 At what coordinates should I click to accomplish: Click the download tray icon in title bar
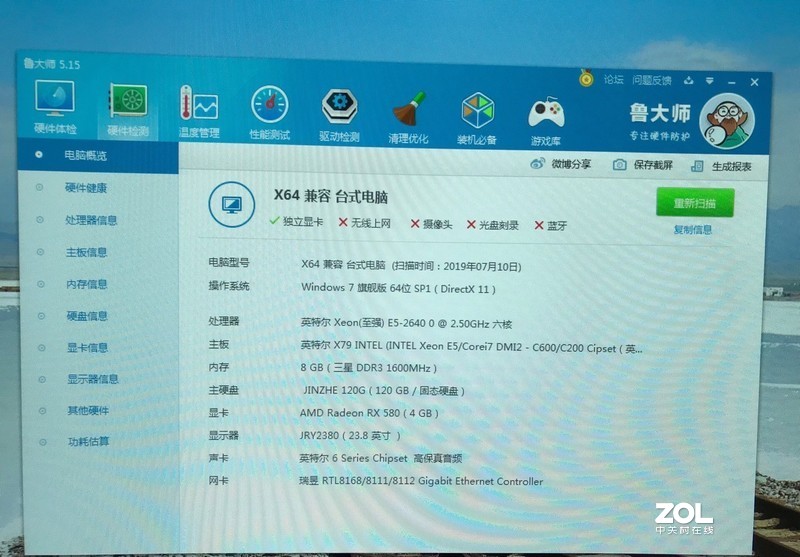coord(689,80)
